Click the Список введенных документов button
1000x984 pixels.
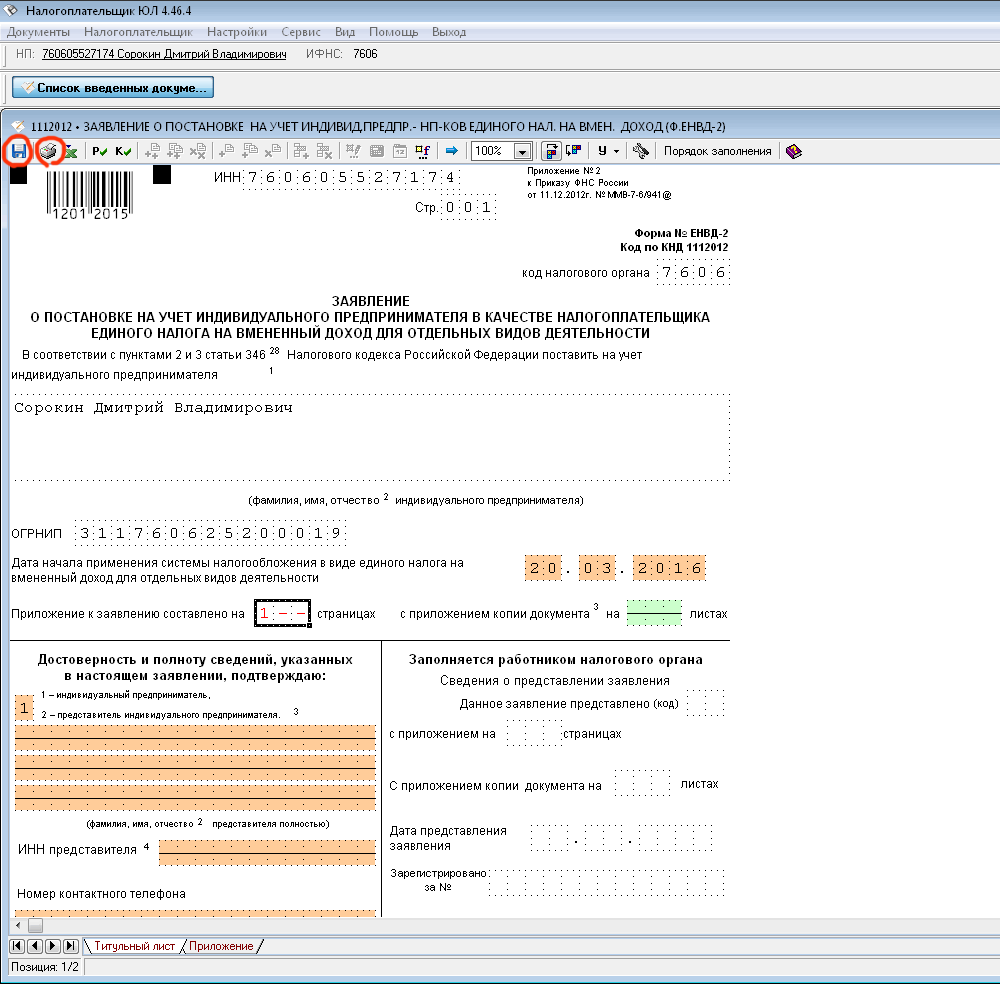tap(112, 88)
